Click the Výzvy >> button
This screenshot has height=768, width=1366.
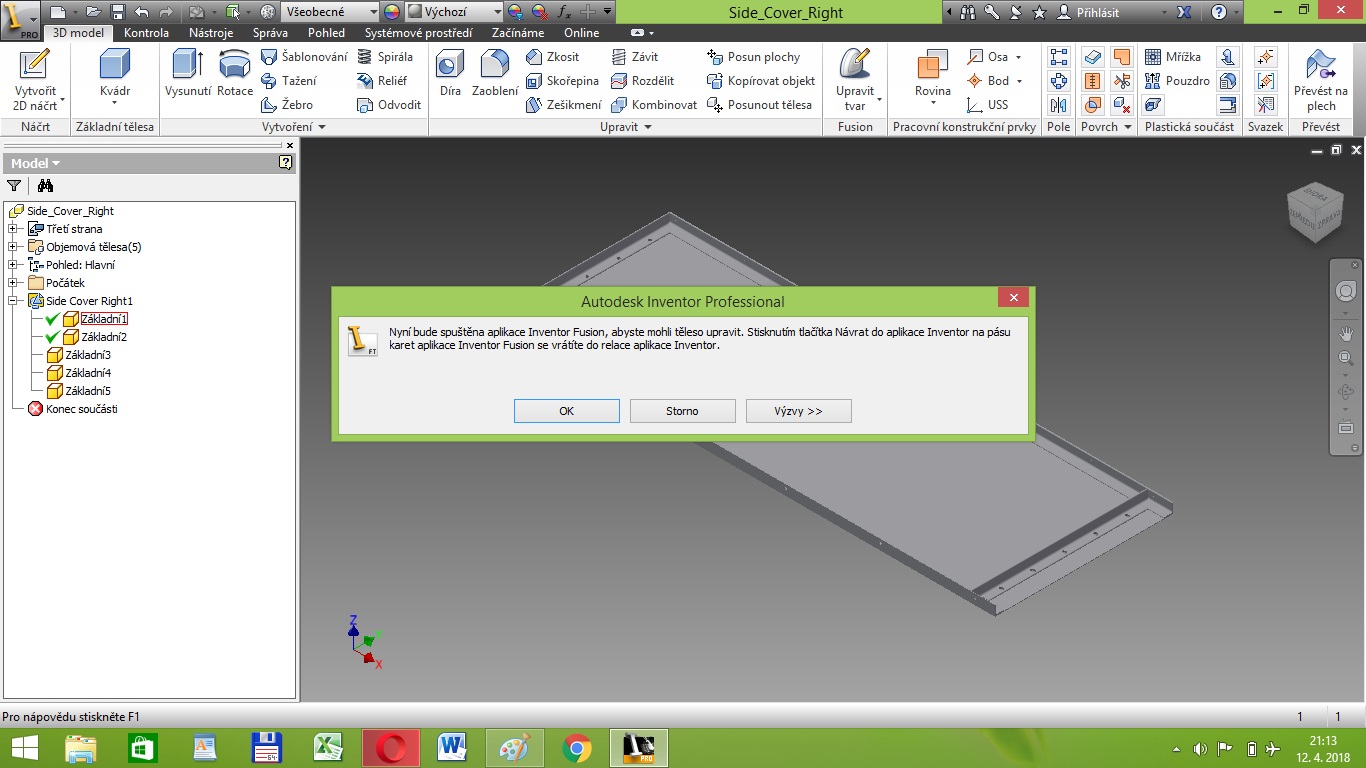point(798,411)
